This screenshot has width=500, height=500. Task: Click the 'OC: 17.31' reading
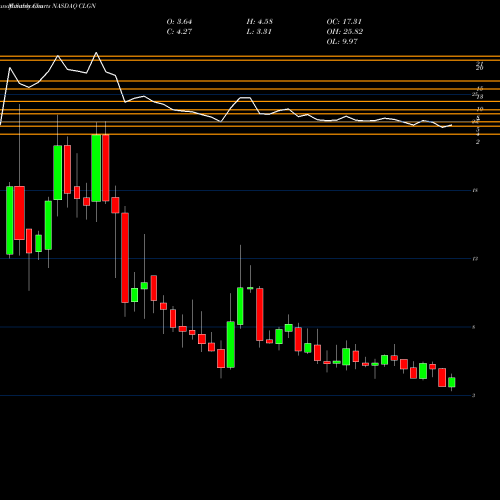344,22
